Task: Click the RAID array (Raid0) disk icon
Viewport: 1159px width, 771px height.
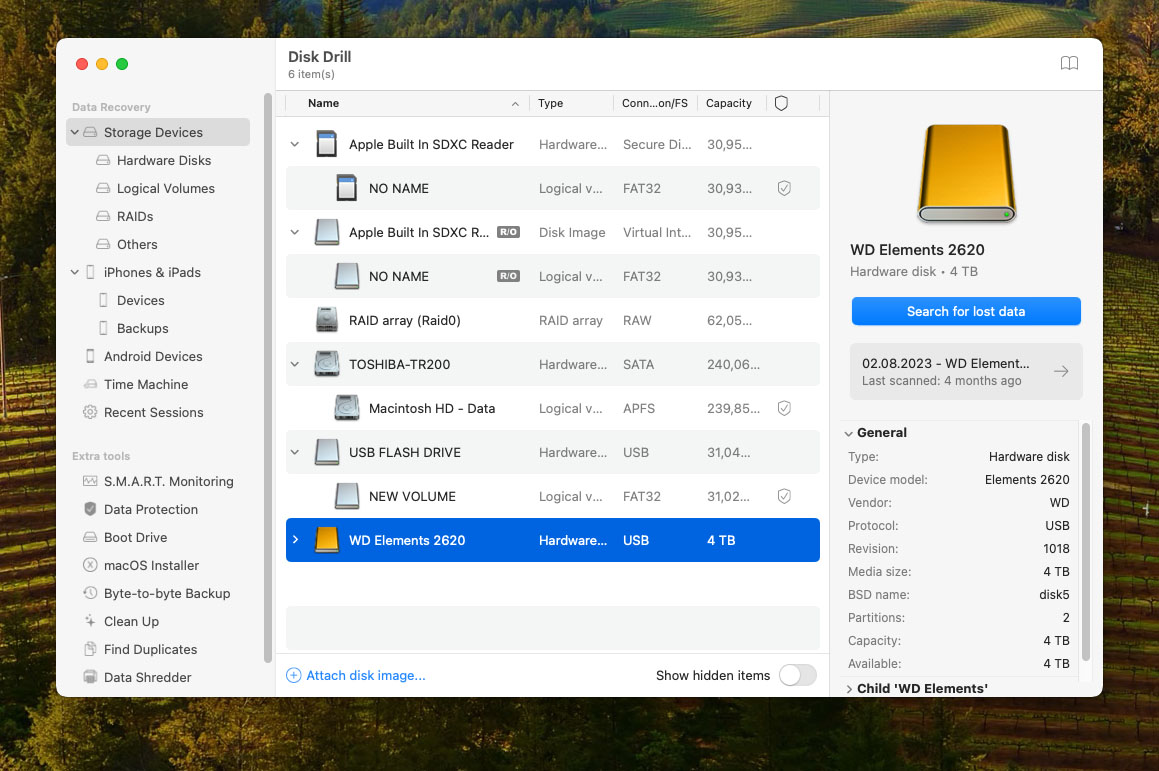Action: point(327,320)
